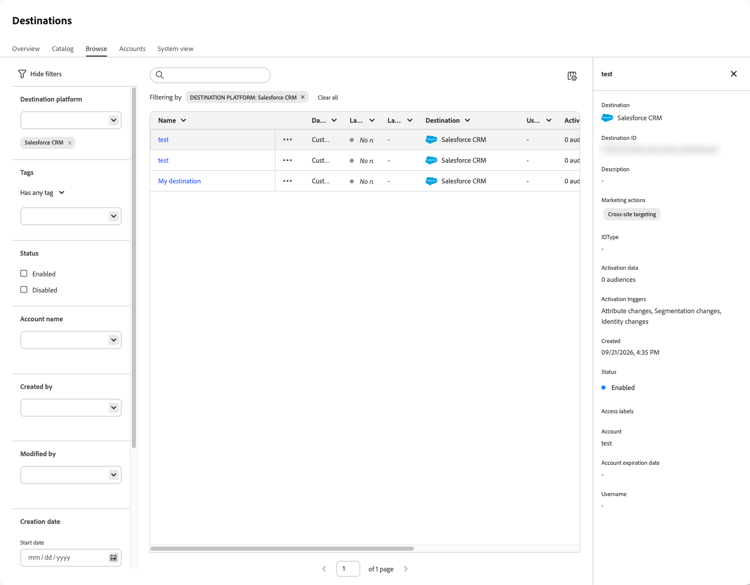Switch to the System view tab
750x585 pixels.
(x=176, y=49)
